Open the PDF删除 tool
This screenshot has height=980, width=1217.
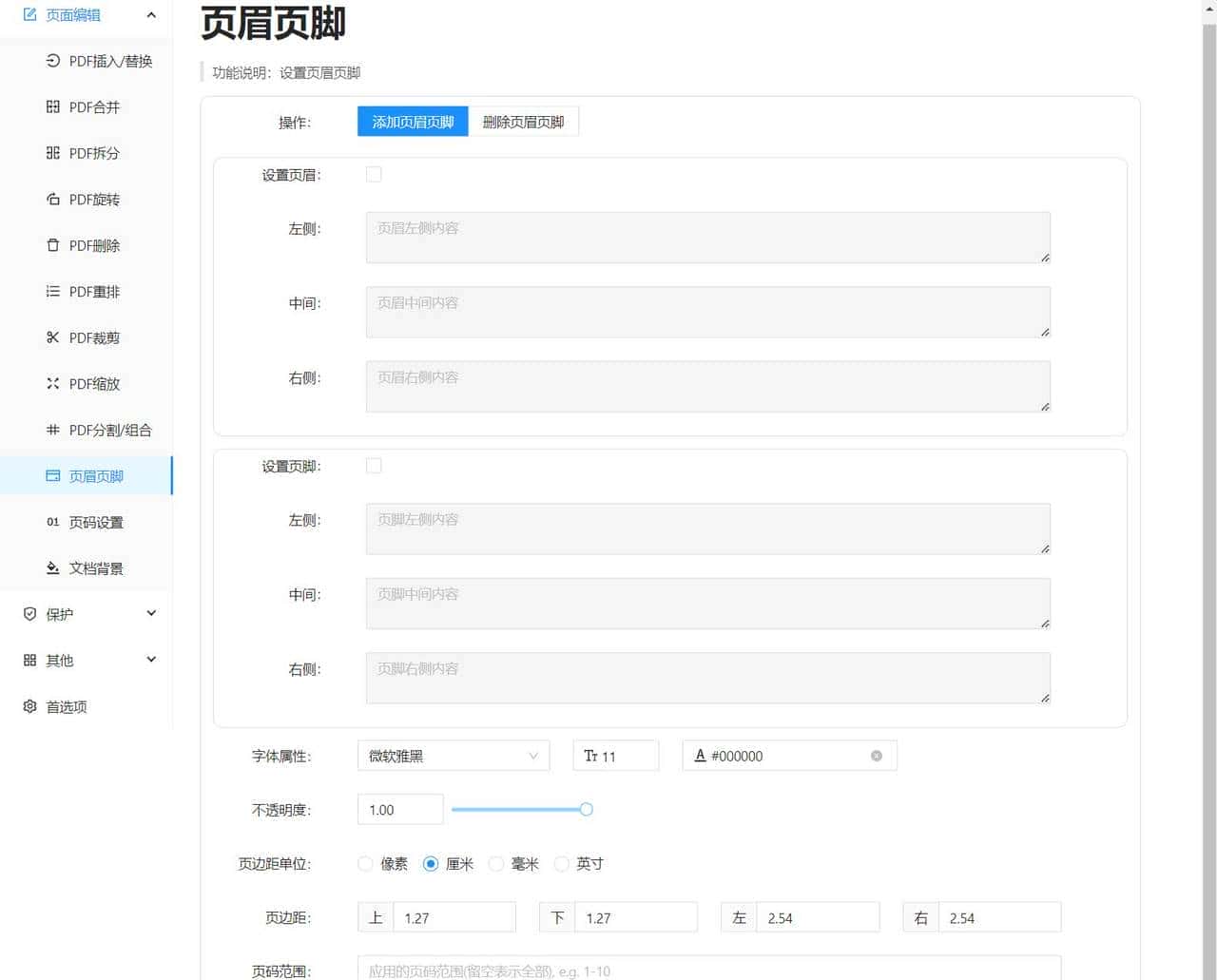tap(94, 245)
